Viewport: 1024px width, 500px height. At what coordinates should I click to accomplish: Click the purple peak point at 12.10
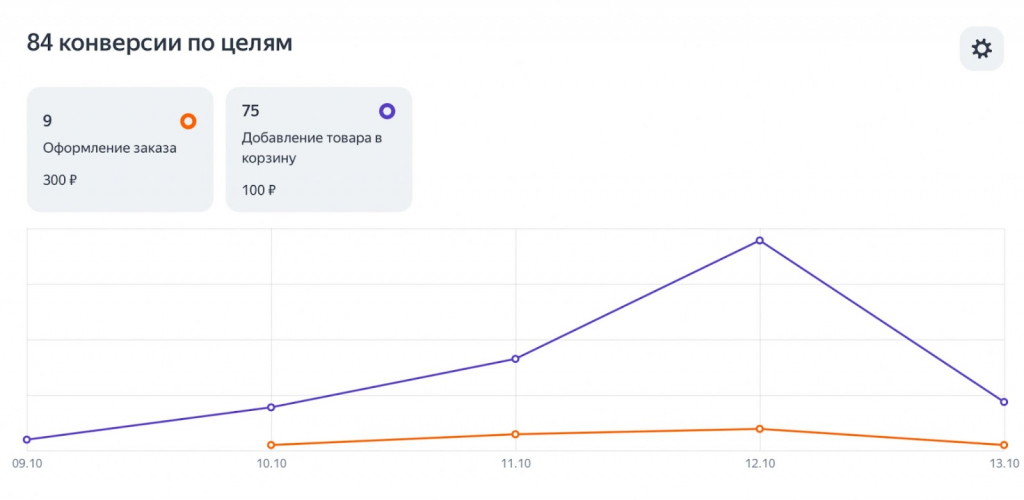[x=760, y=240]
